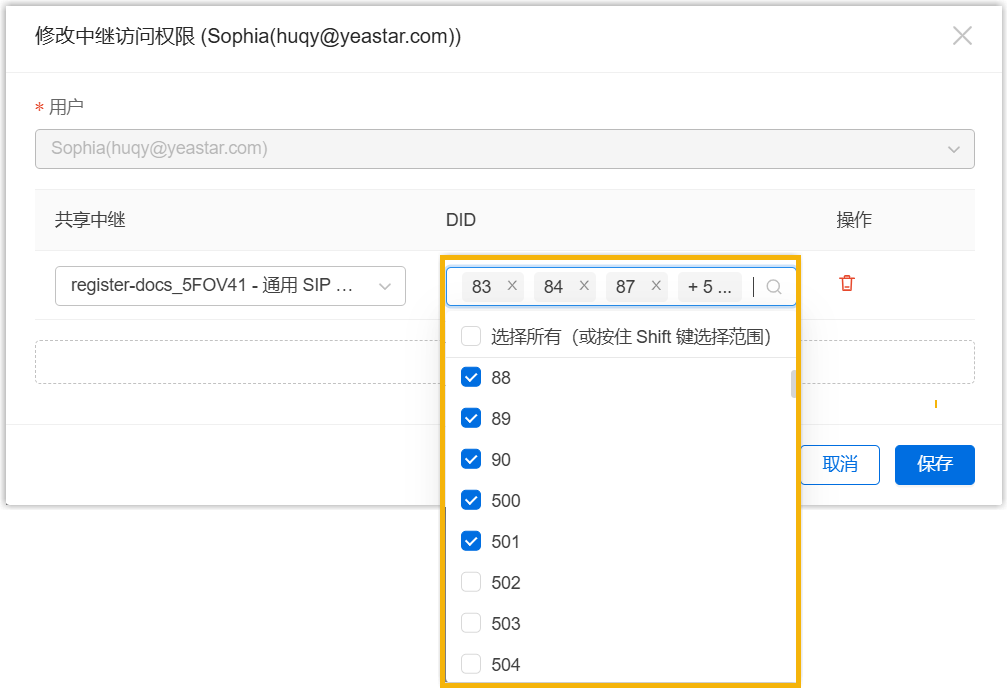
Task: Close the trunk access permission dialog
Action: click(x=962, y=36)
